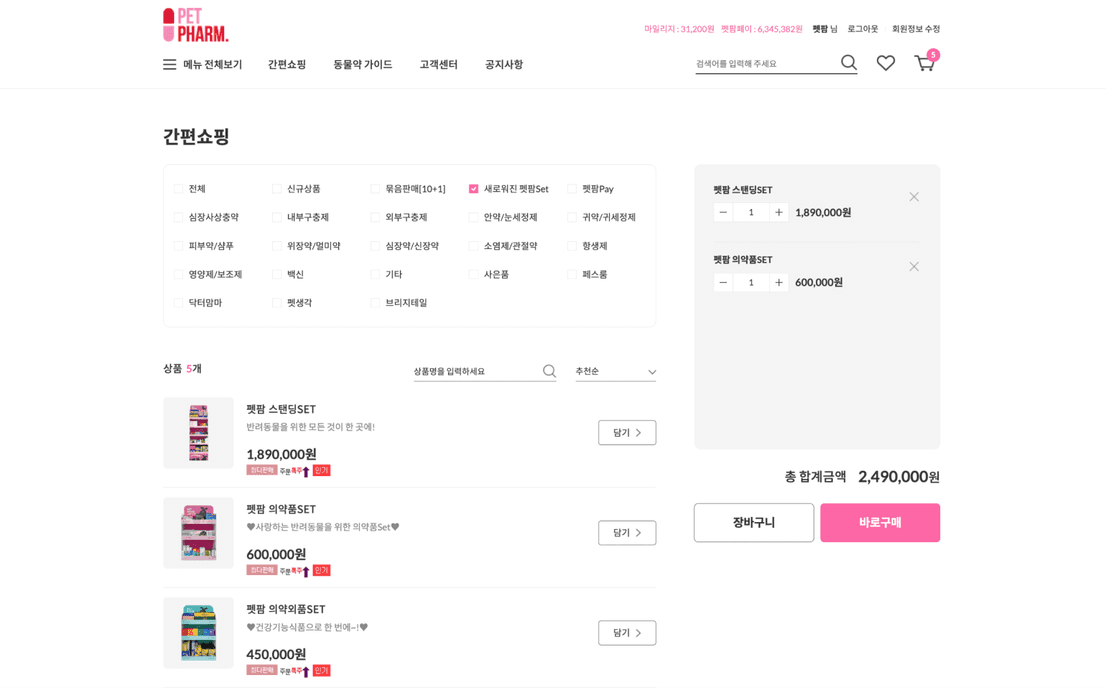Click the 로그아웃 link
This screenshot has height=690, width=1106.
863,29
